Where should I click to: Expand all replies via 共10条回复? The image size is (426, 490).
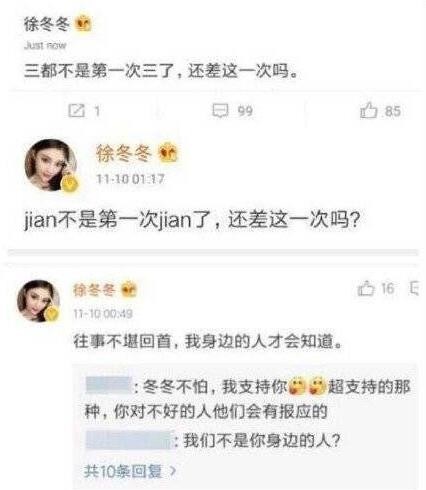pyautogui.click(x=123, y=471)
